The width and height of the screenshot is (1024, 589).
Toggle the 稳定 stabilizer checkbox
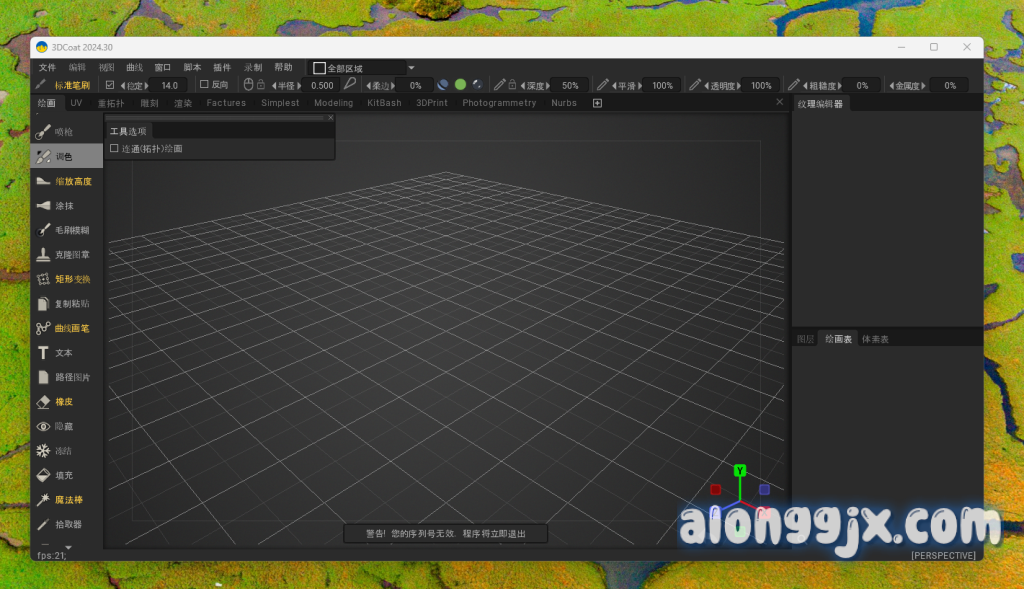(110, 85)
